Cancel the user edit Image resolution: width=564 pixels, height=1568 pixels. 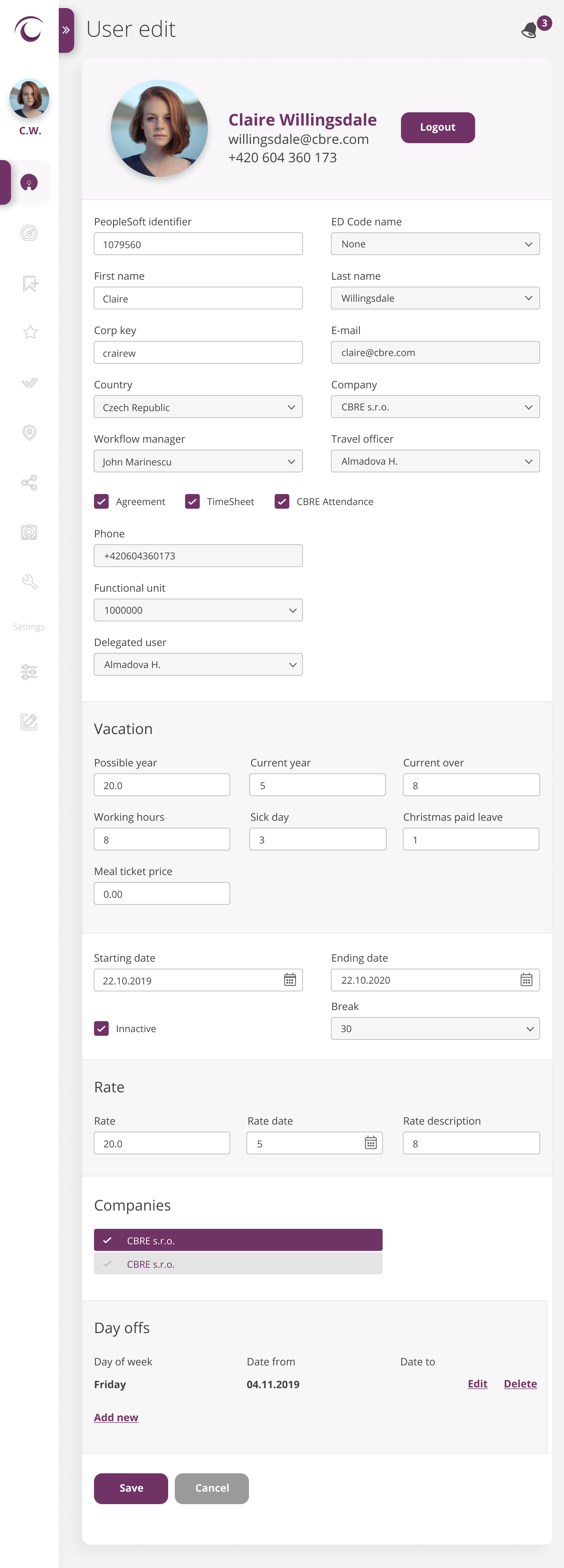(212, 1488)
